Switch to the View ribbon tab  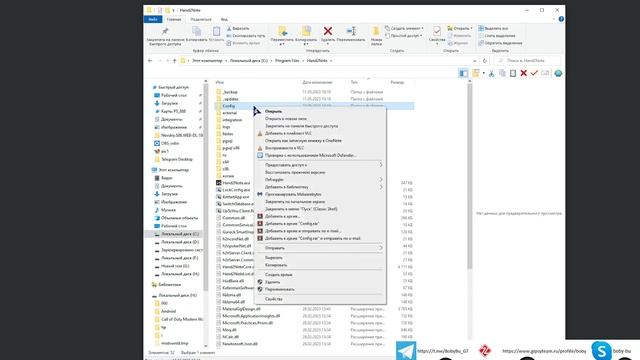224,19
